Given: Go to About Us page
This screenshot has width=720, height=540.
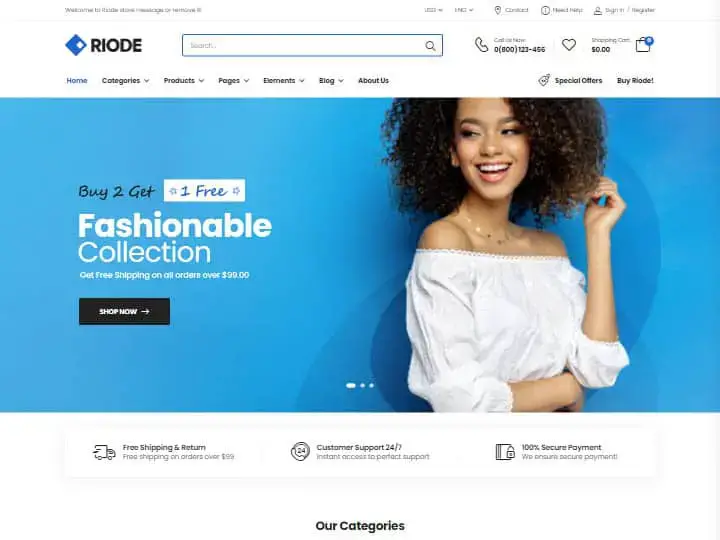Looking at the screenshot, I should pyautogui.click(x=373, y=80).
